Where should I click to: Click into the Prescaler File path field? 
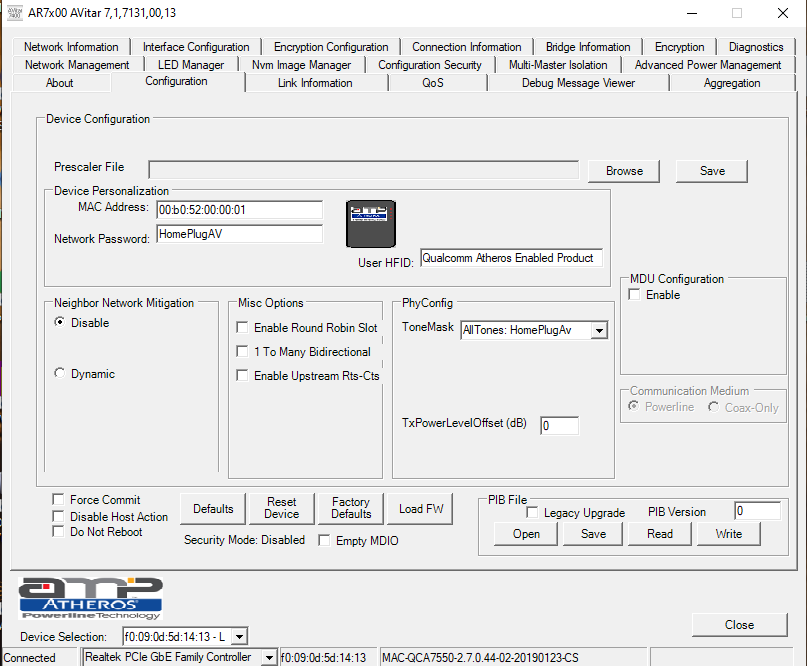click(x=363, y=170)
